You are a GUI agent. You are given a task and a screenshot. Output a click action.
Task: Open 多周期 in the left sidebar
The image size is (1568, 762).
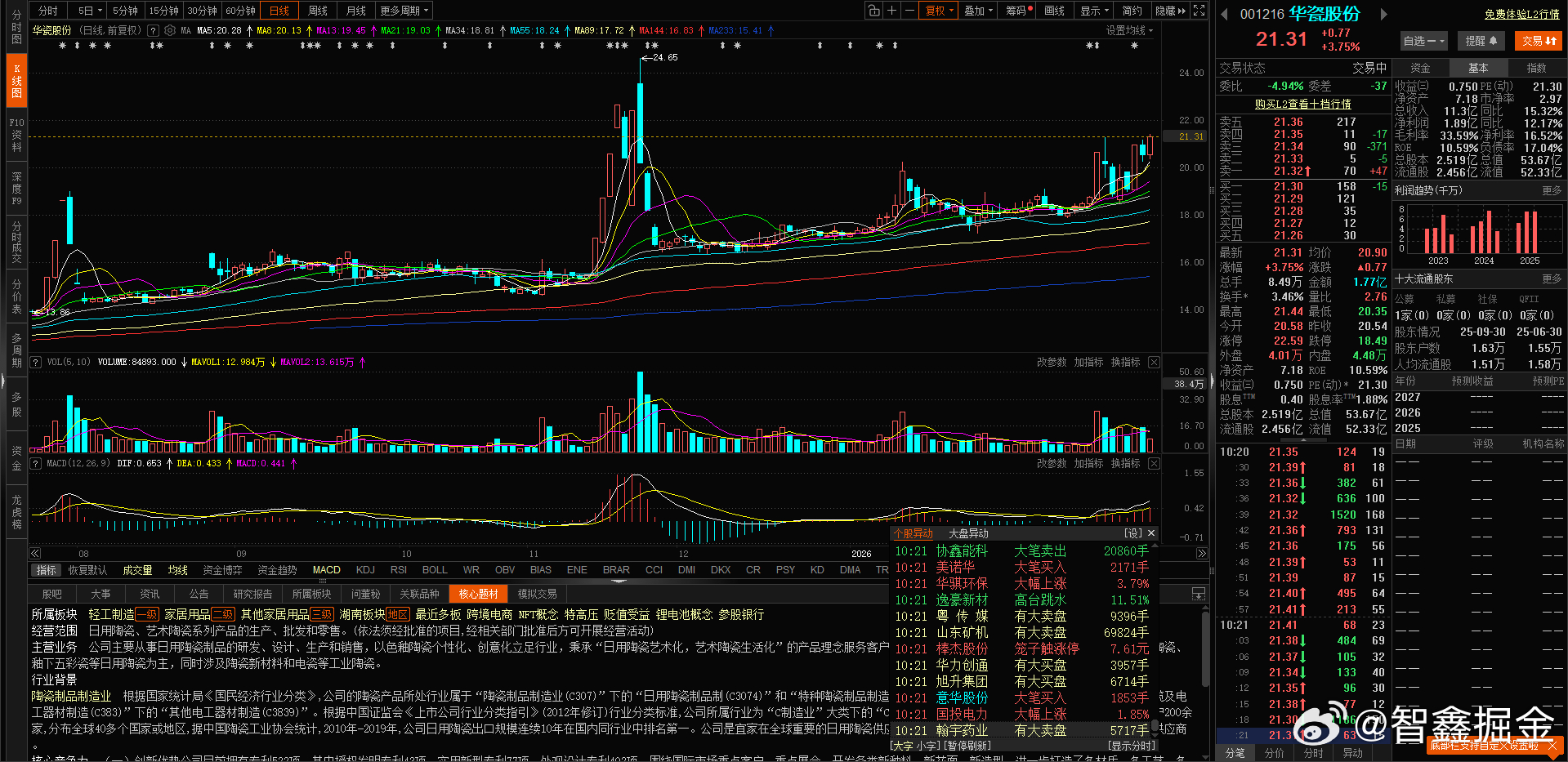click(16, 350)
